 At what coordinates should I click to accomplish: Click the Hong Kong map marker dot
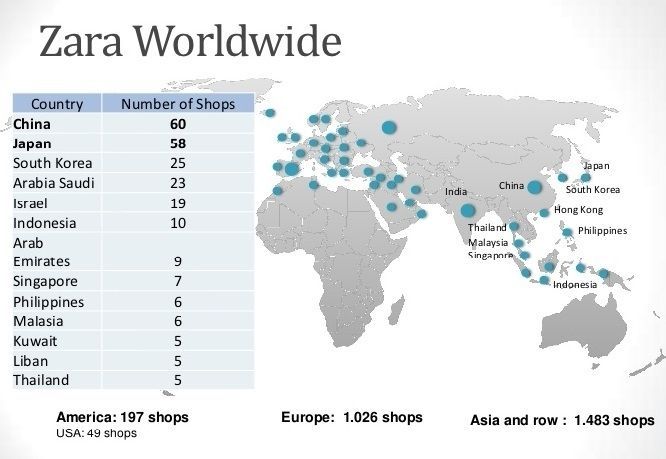(x=544, y=212)
